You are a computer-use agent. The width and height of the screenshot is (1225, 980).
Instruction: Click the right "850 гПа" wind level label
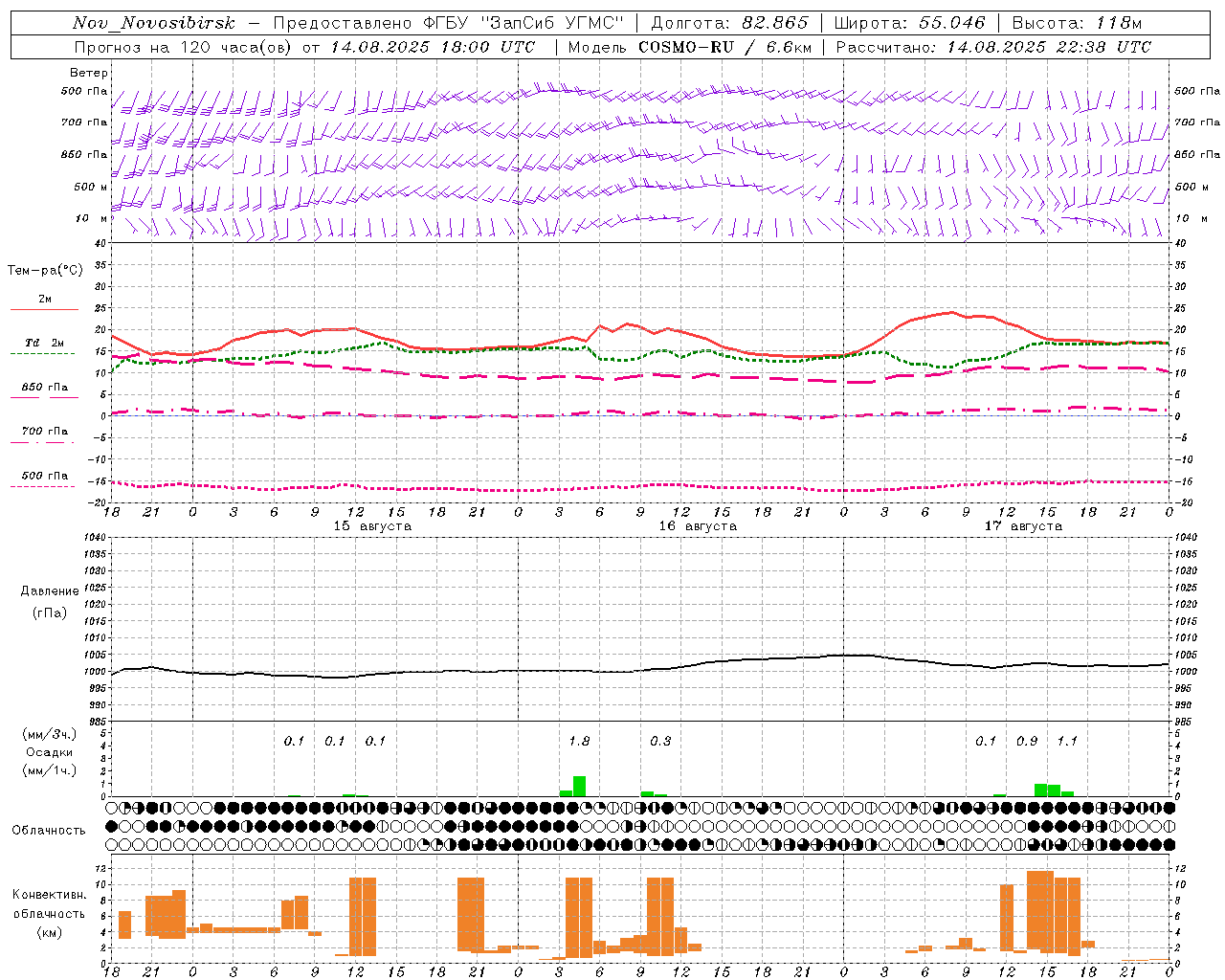click(x=1197, y=154)
